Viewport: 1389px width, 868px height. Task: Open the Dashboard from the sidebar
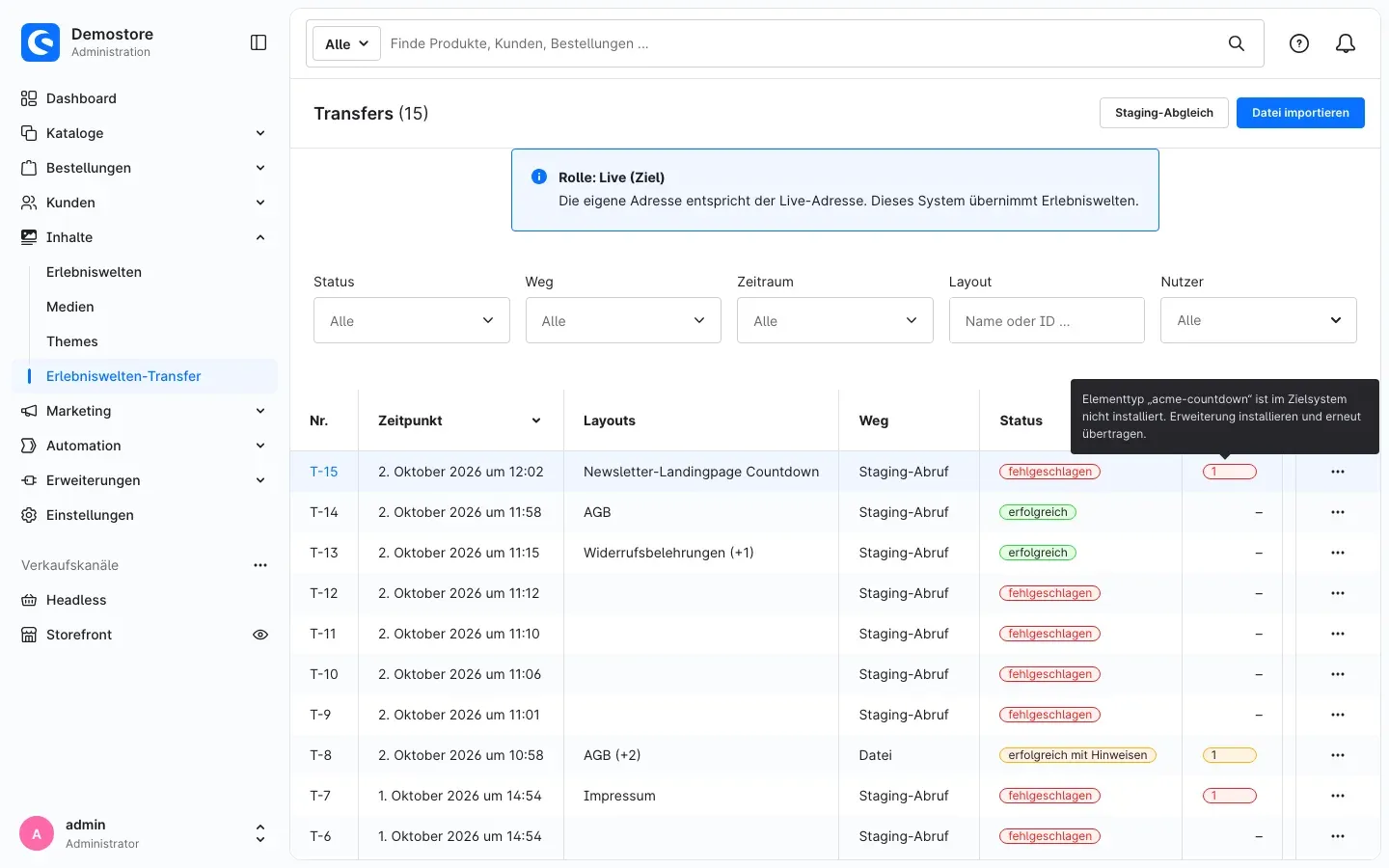81,98
